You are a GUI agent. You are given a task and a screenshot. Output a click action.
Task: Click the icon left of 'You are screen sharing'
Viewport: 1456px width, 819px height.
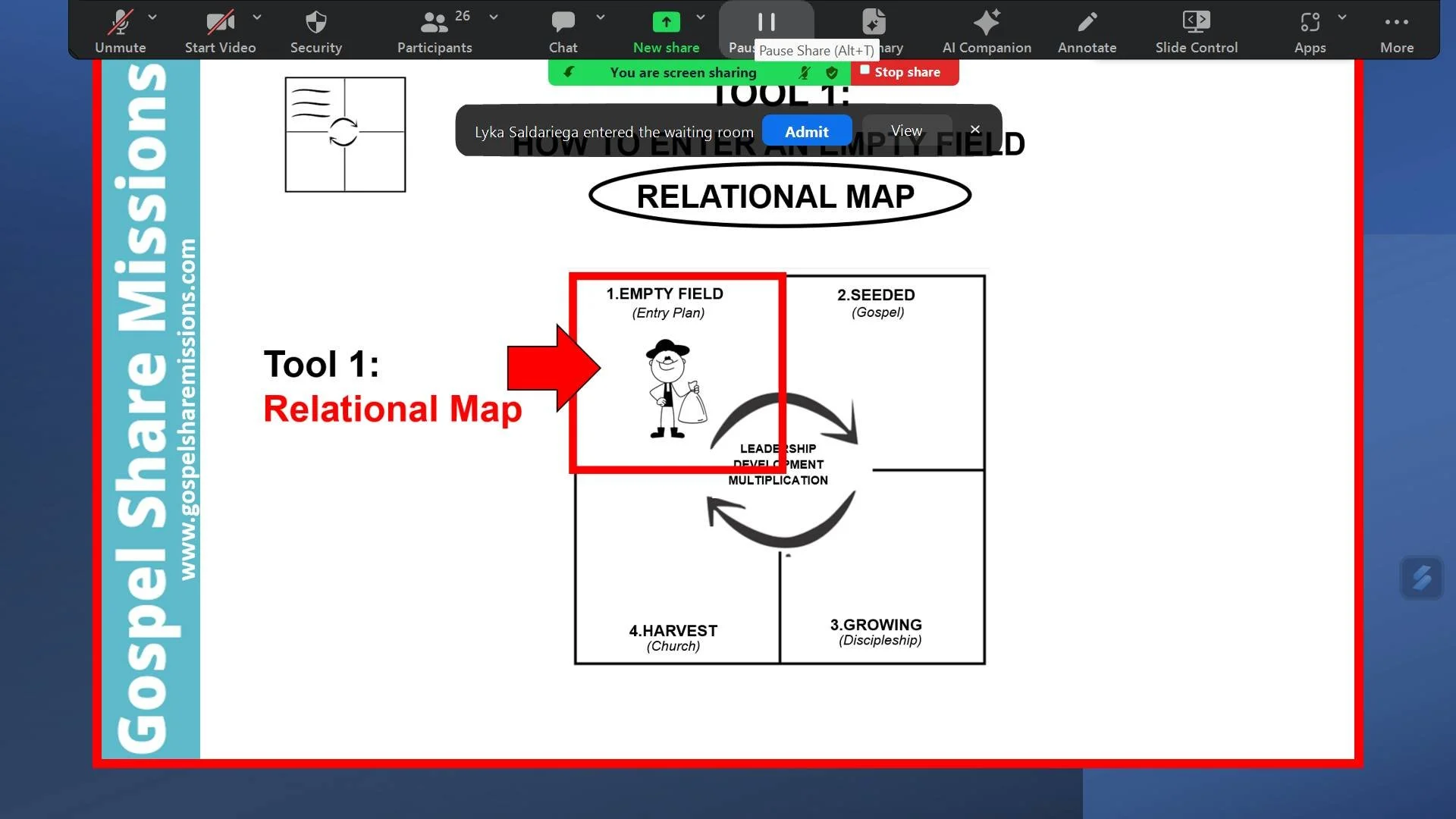569,72
